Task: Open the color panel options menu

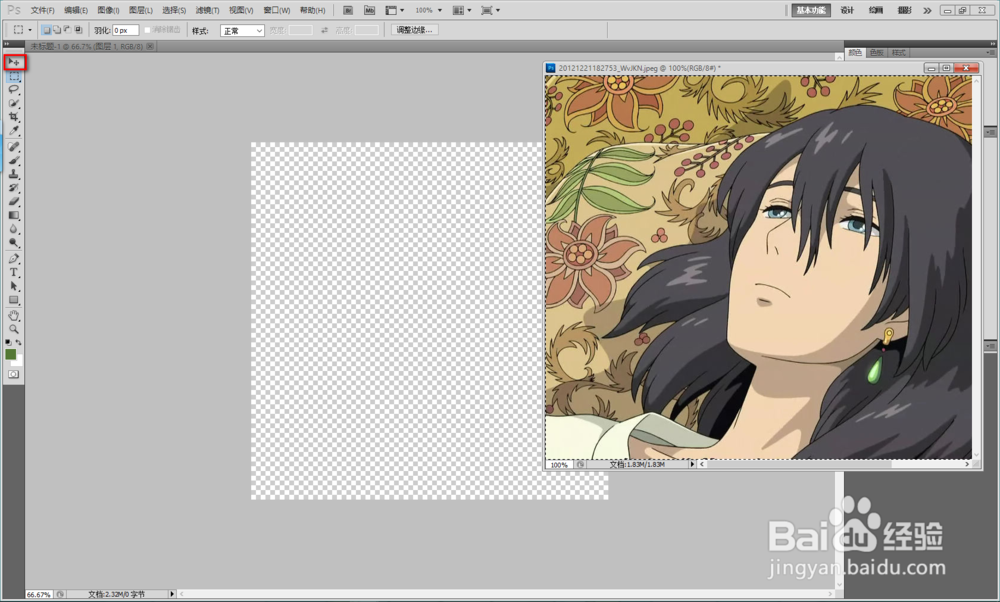Action: click(990, 53)
